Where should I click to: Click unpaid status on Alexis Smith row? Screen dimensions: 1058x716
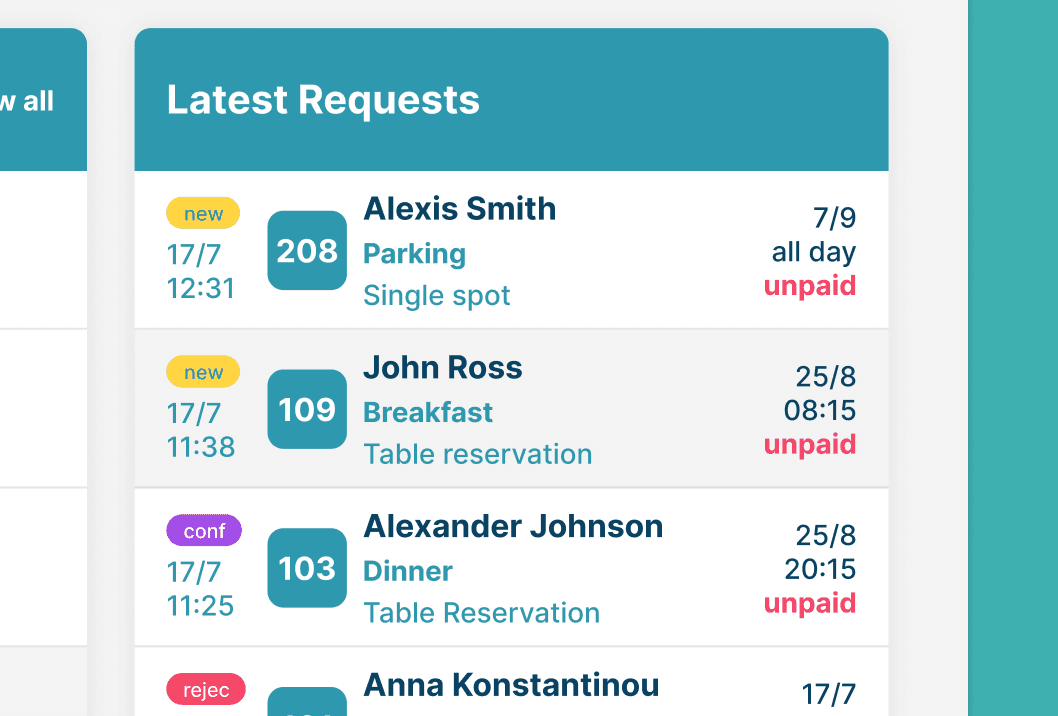810,286
